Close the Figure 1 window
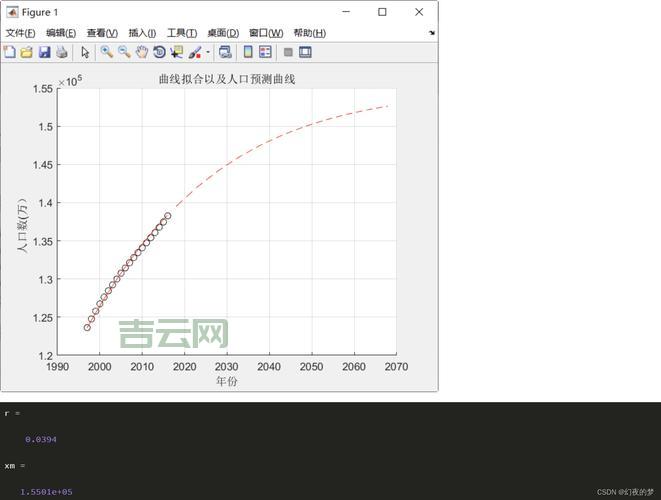This screenshot has width=661, height=500. (419, 12)
